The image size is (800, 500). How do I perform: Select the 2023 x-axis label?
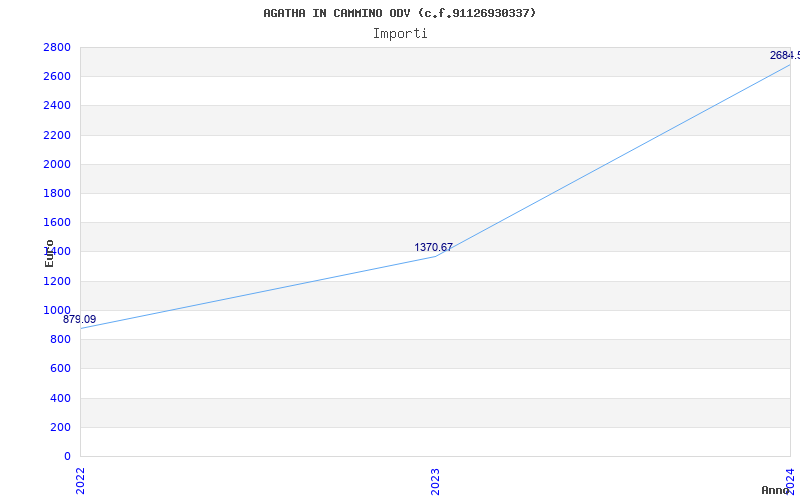click(435, 481)
